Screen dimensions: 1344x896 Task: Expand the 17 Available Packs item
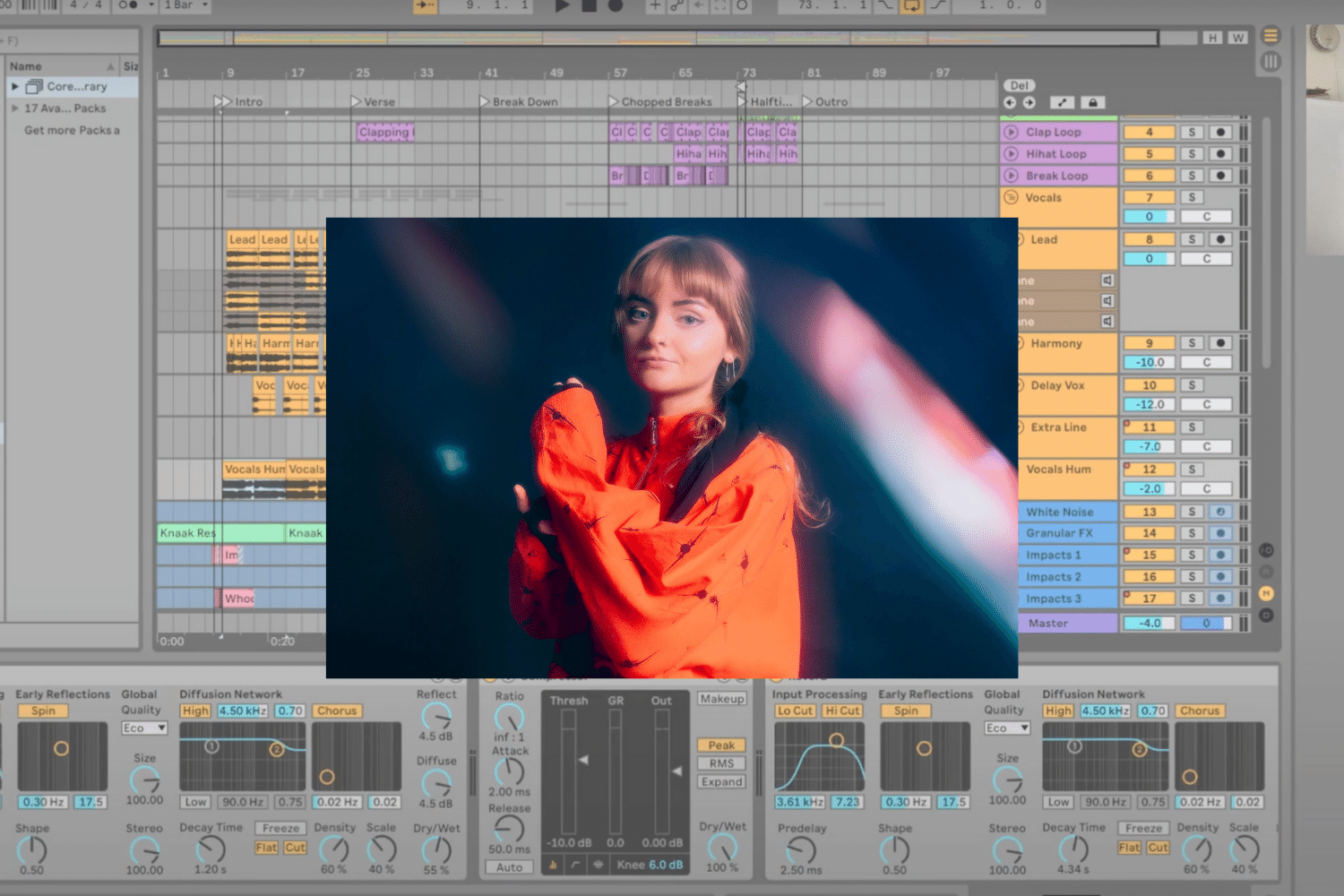pos(15,108)
